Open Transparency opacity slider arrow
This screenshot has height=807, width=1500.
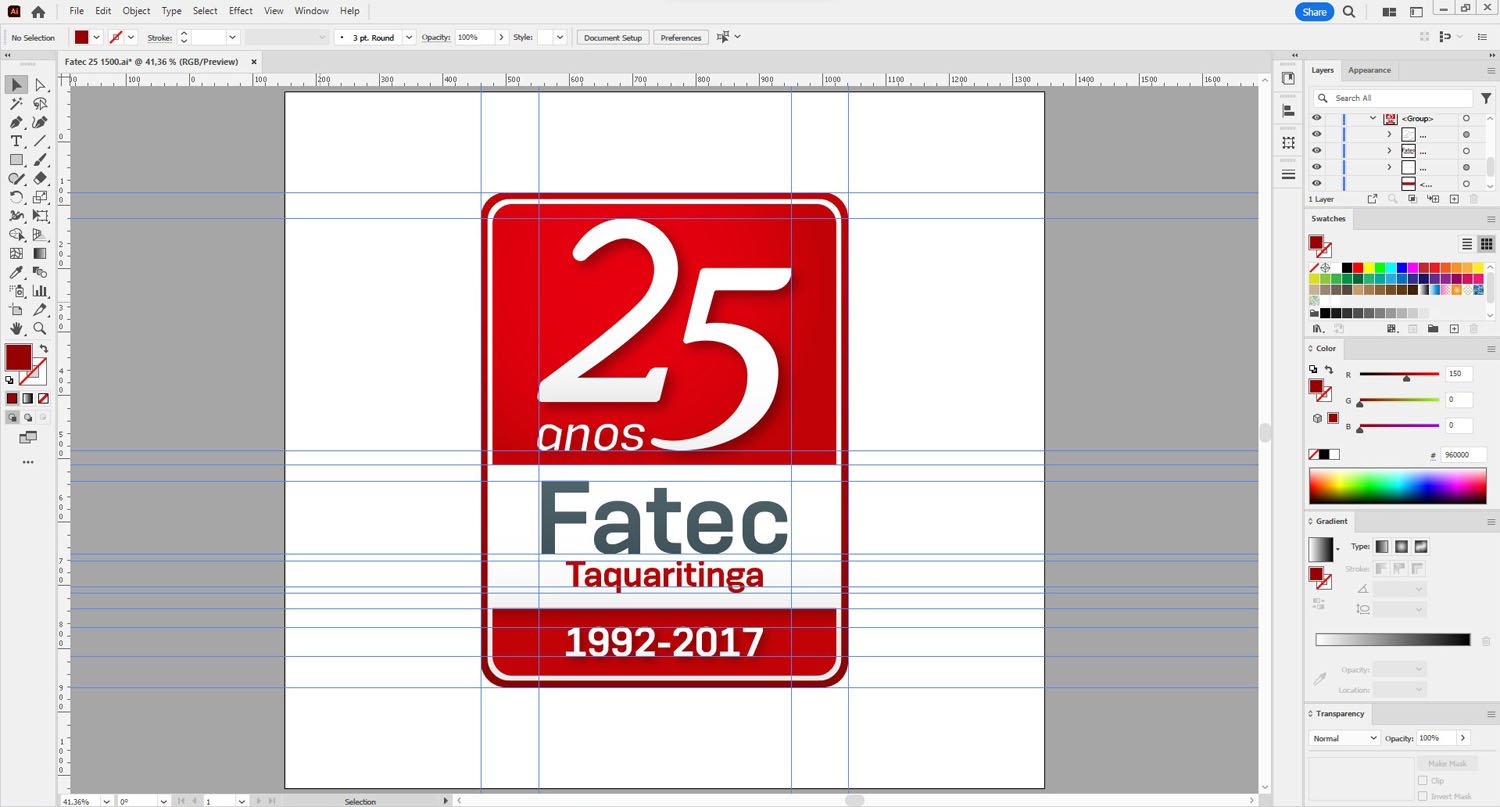point(1463,738)
